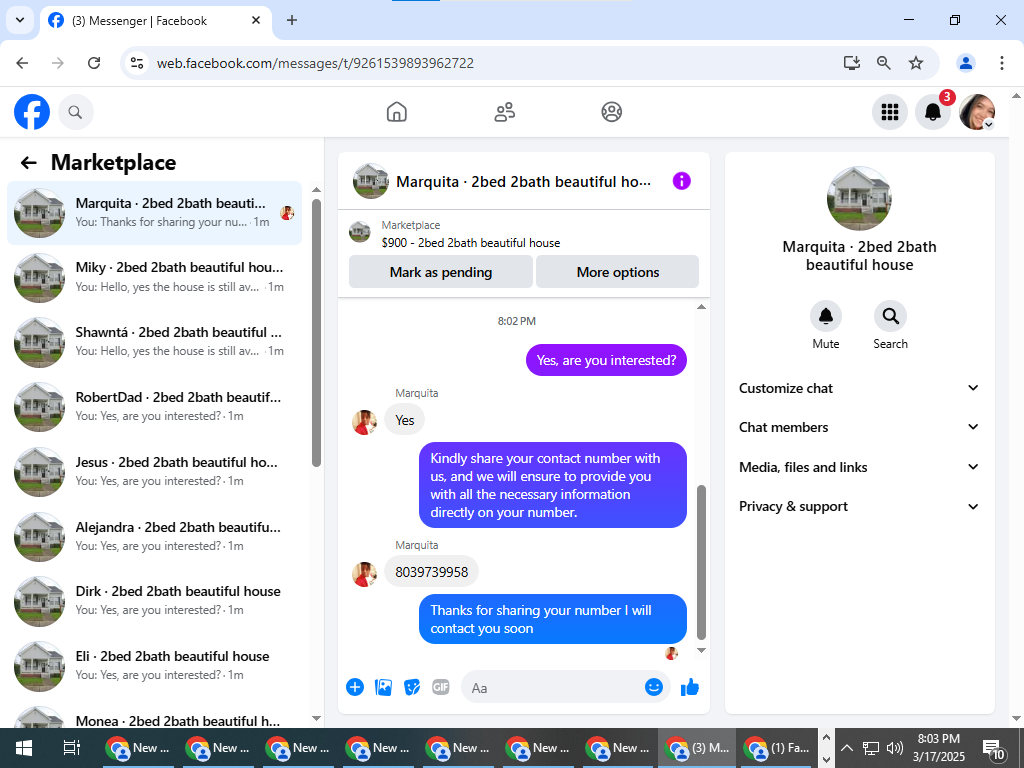Expand Customize chat section
Viewport: 1024px width, 768px height.
tap(859, 388)
